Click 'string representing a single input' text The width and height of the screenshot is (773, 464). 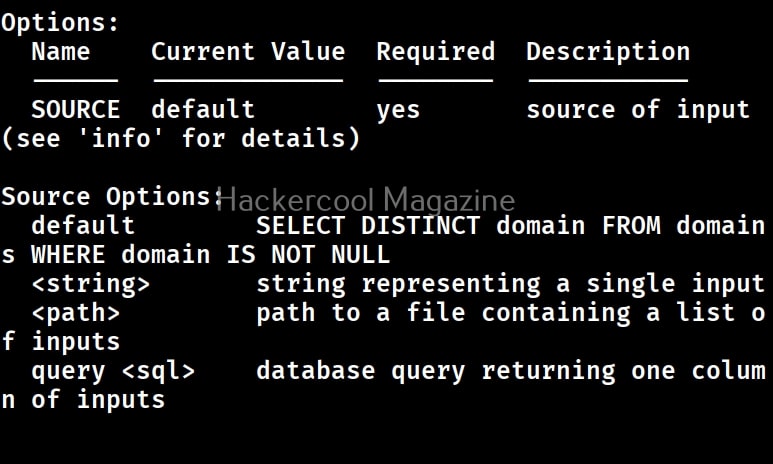click(x=510, y=284)
